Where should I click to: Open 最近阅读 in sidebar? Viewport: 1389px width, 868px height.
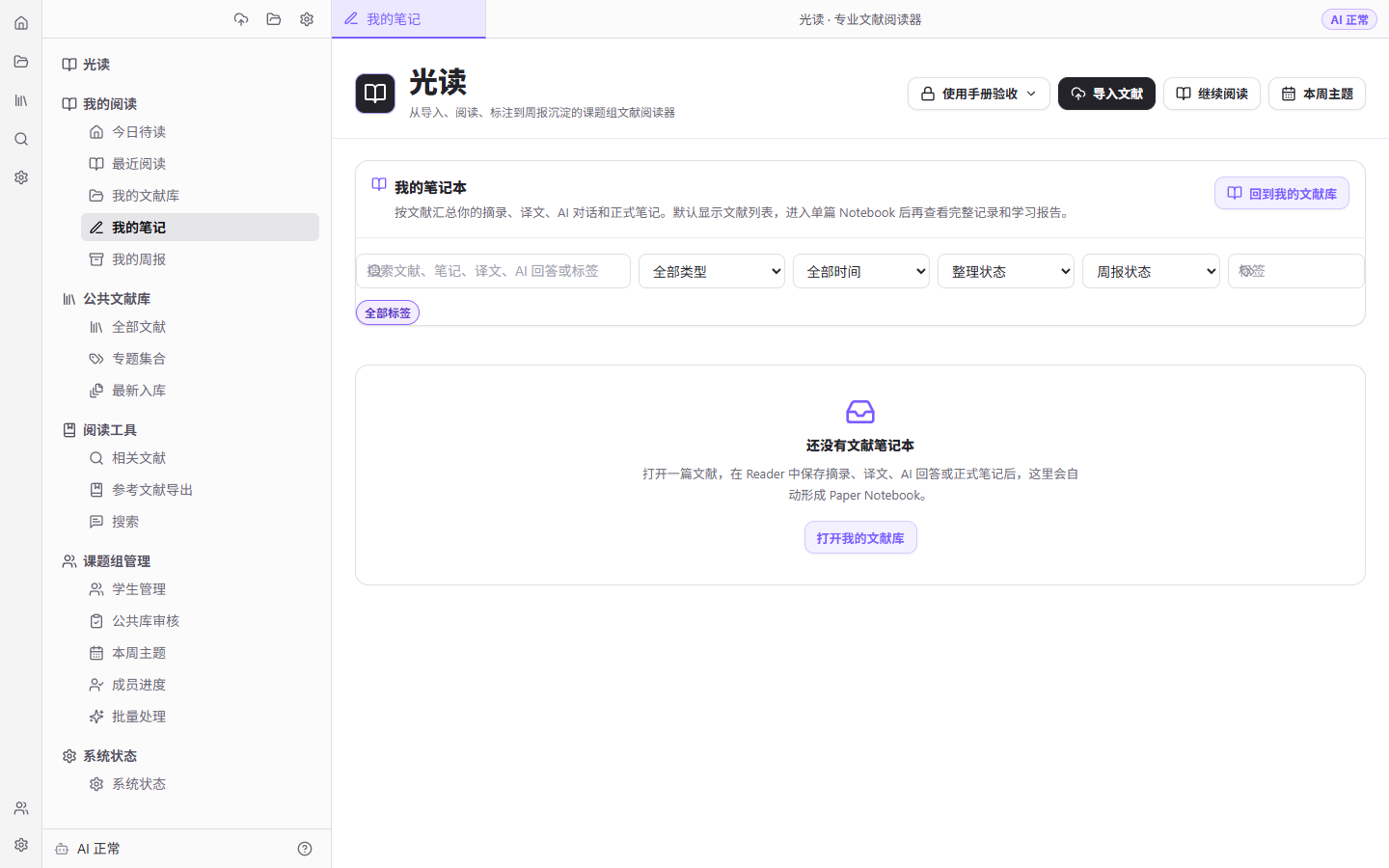point(200,164)
